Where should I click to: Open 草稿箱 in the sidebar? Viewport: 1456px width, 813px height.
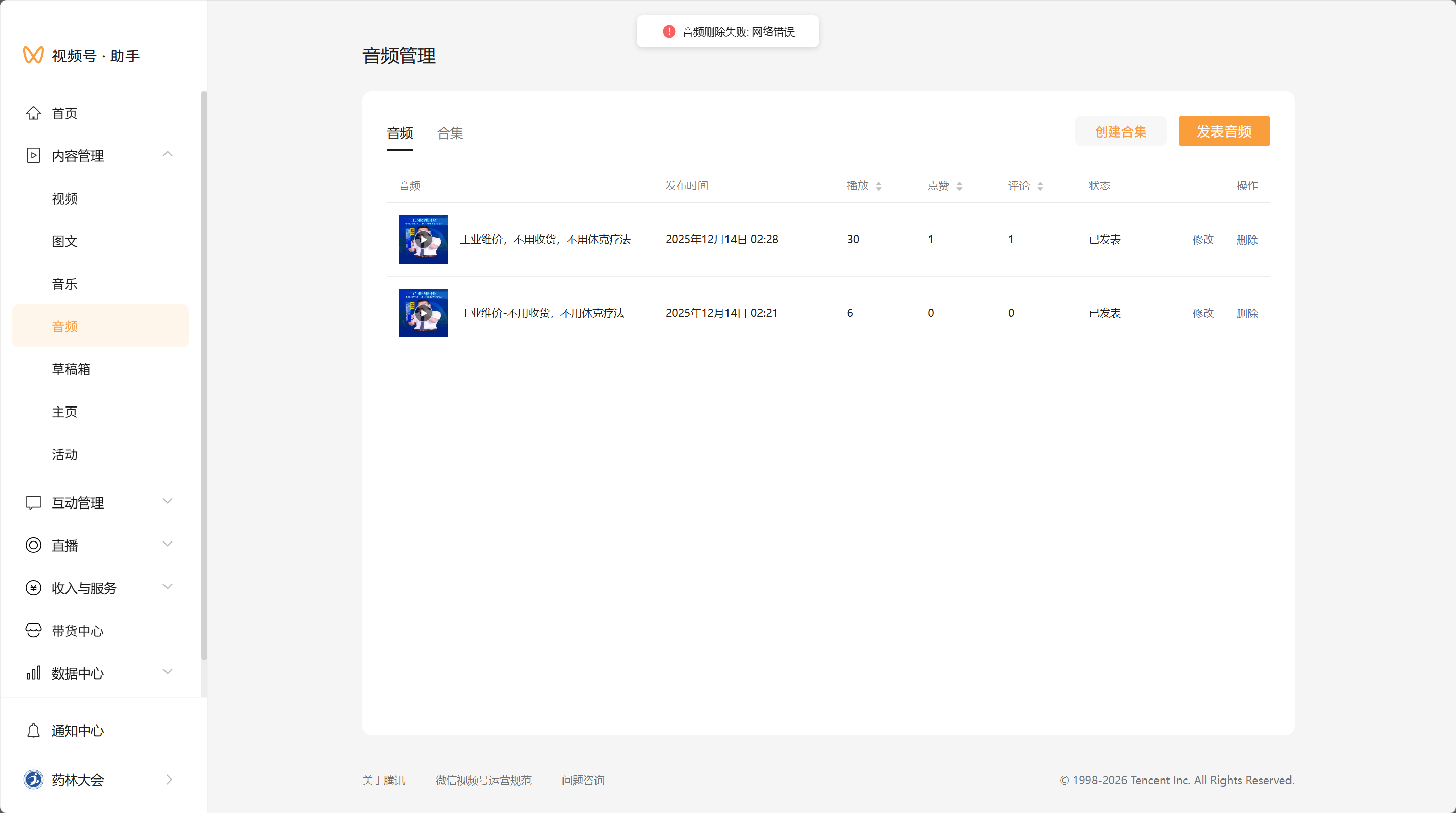tap(71, 369)
